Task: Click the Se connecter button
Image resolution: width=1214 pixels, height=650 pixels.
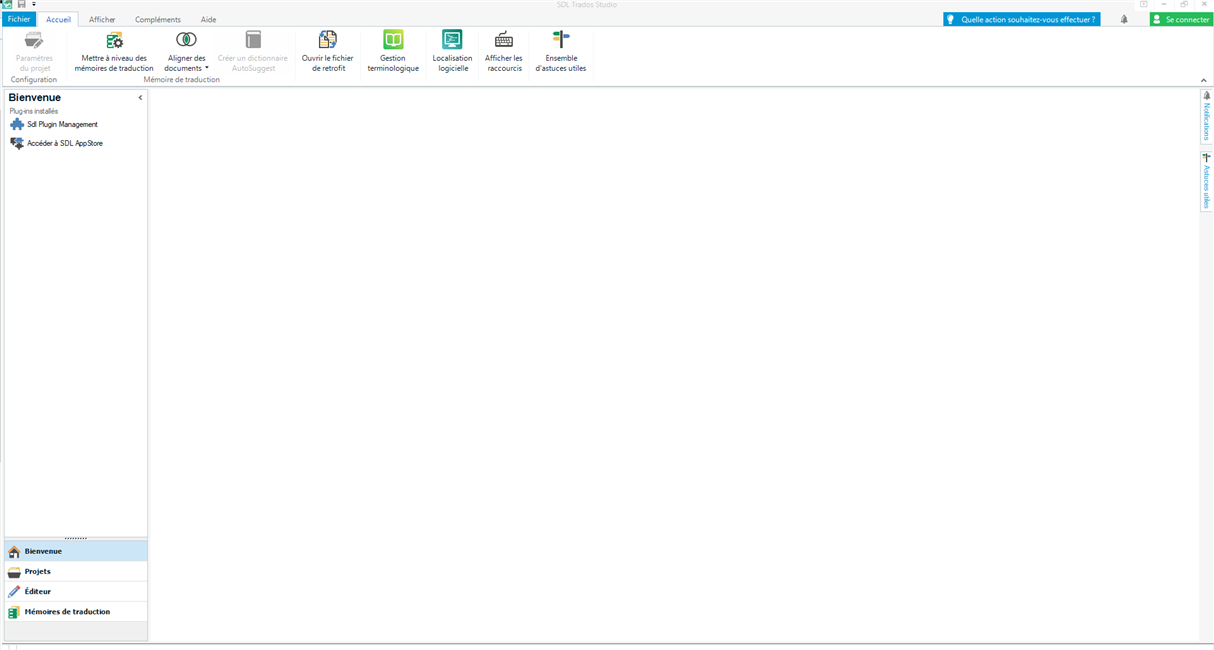Action: tap(1181, 18)
